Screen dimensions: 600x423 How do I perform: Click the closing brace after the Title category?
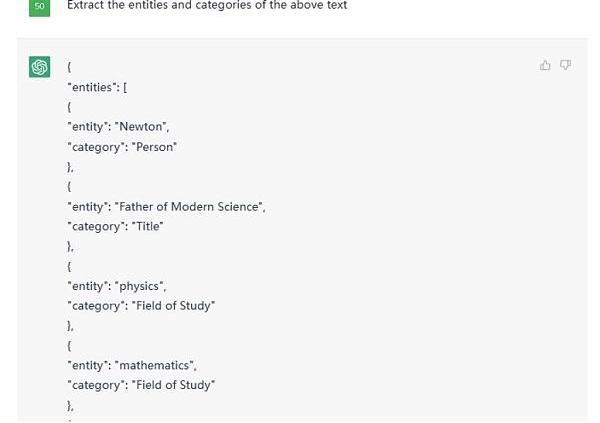click(x=70, y=246)
